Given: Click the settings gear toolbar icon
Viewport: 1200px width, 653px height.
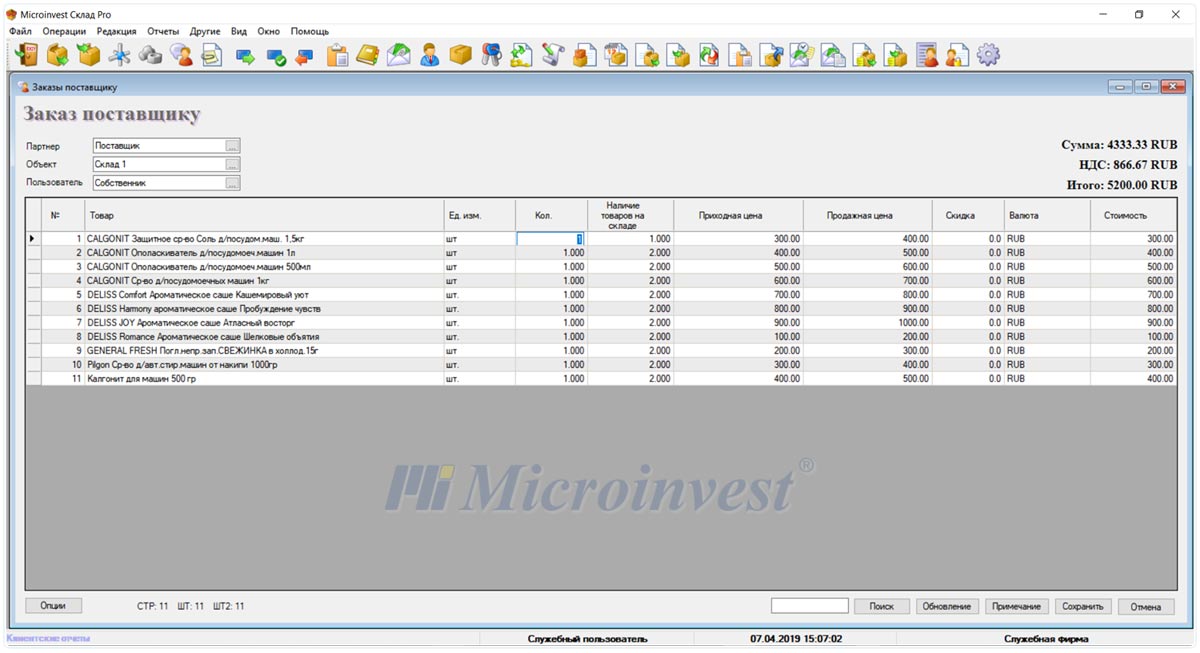Looking at the screenshot, I should click(988, 55).
